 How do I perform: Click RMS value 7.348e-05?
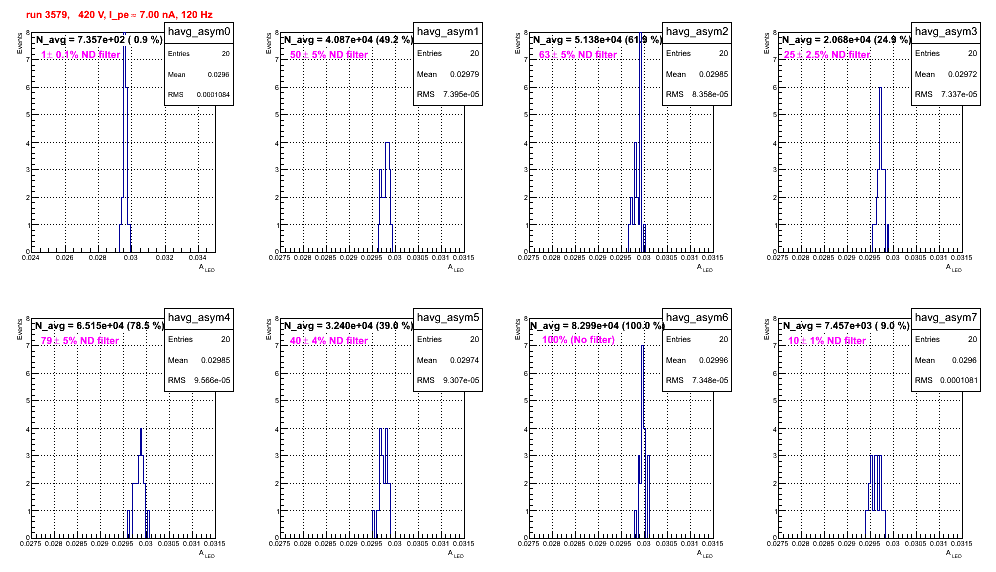710,381
